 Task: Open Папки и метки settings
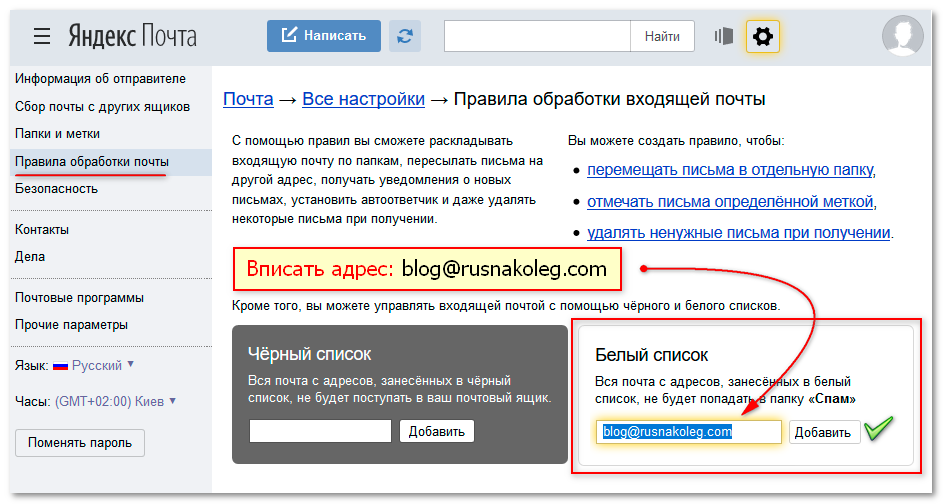click(x=57, y=134)
